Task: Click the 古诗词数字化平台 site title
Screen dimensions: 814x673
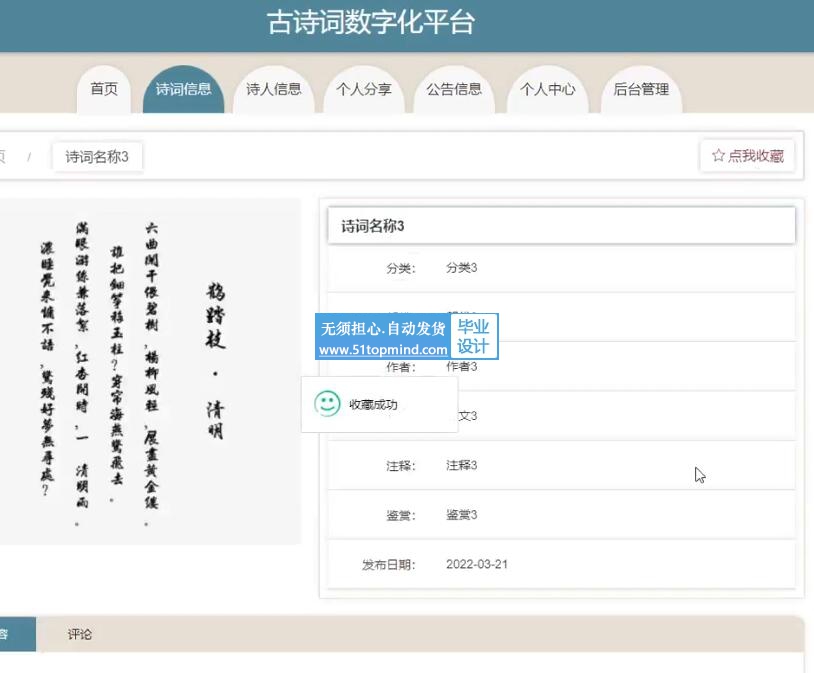Action: (x=371, y=23)
